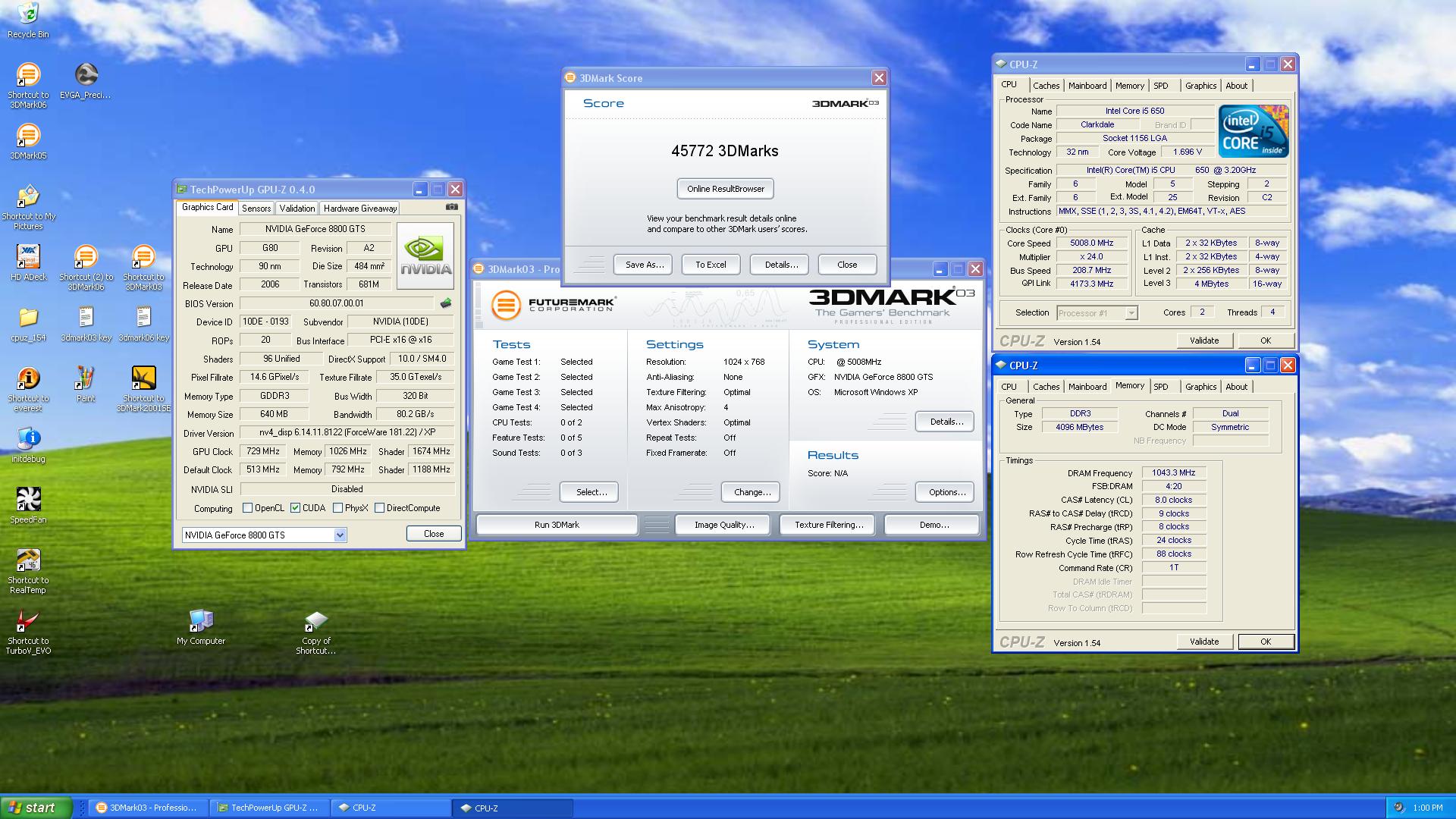Open EVGA Precision desktop icon

tap(86, 75)
